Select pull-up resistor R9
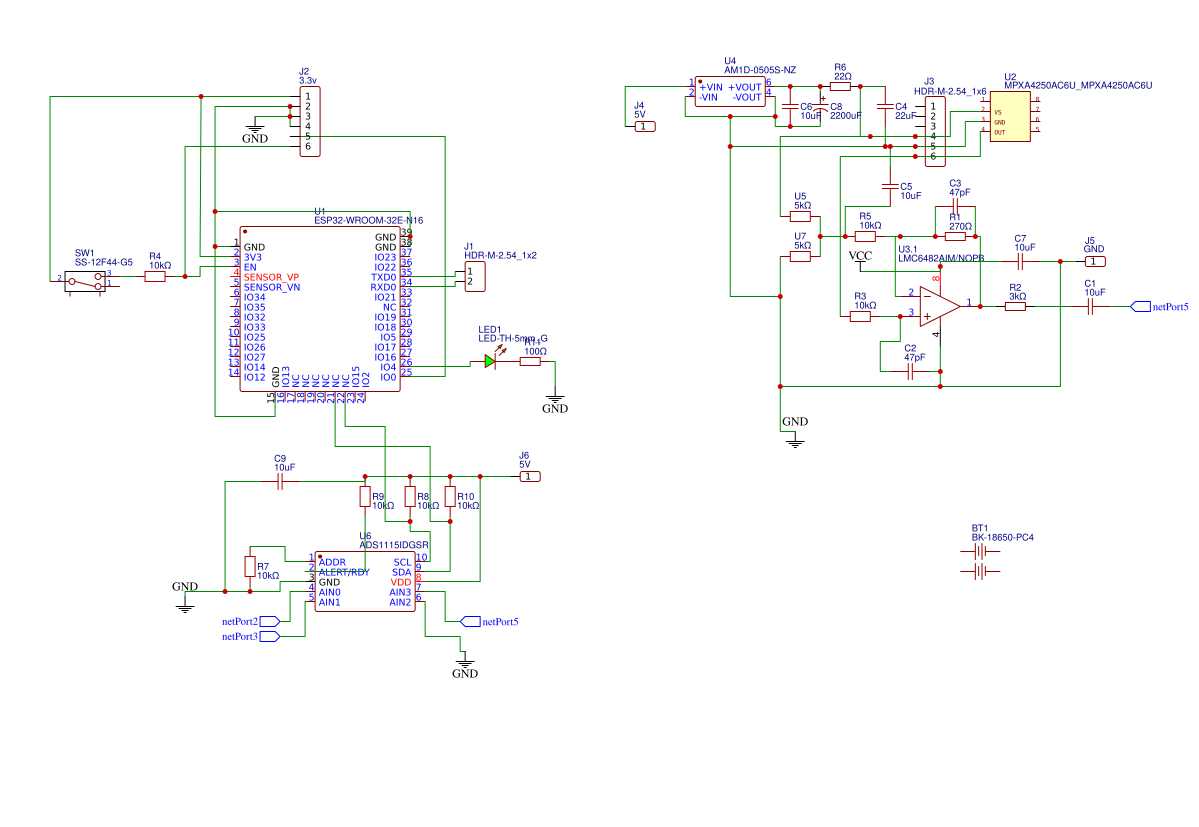 [x=365, y=497]
